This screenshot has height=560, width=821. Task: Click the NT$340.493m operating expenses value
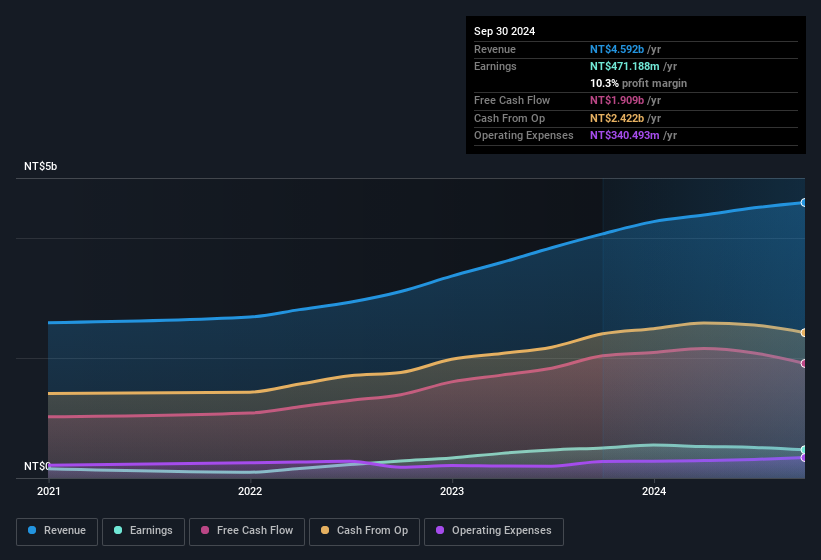point(625,135)
